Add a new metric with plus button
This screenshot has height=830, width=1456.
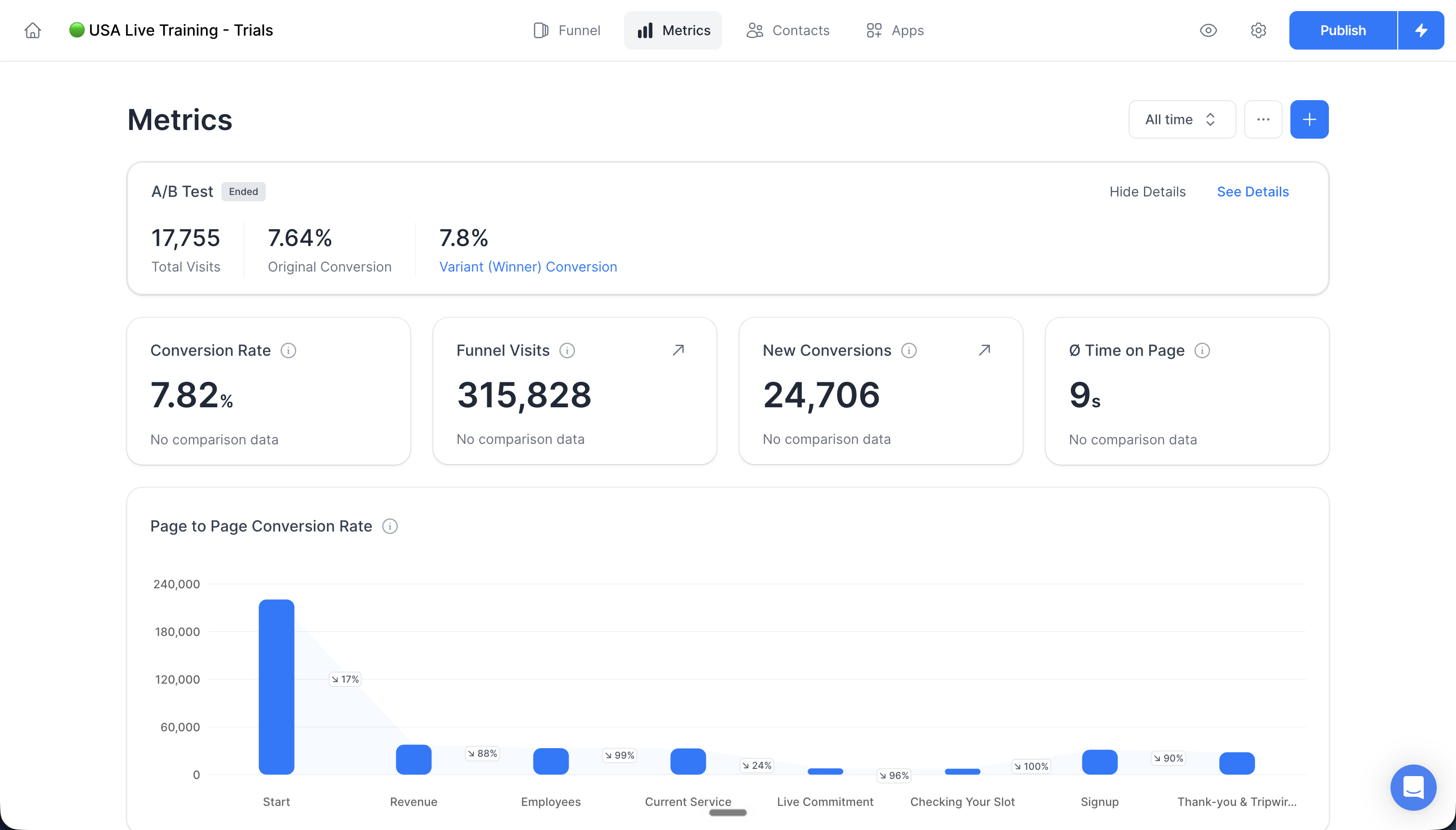click(x=1309, y=119)
